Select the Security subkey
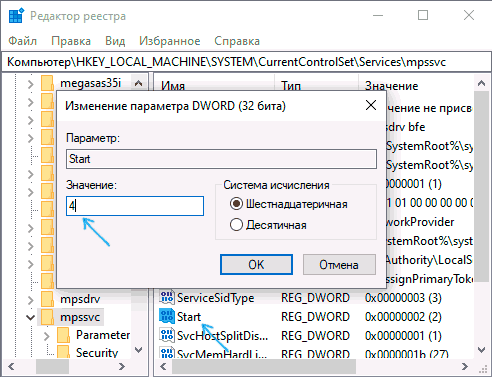Image resolution: width=492 pixels, height=377 pixels. (x=97, y=352)
